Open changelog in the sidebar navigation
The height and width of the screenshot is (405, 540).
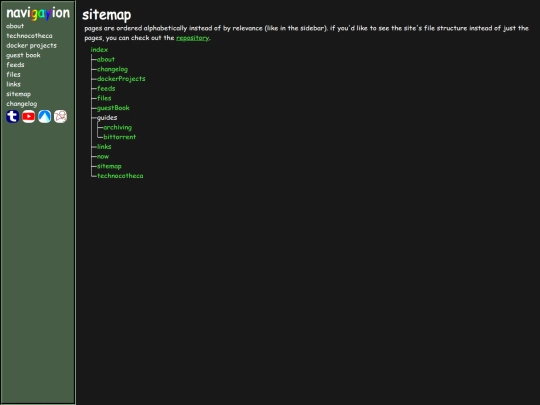tap(21, 103)
